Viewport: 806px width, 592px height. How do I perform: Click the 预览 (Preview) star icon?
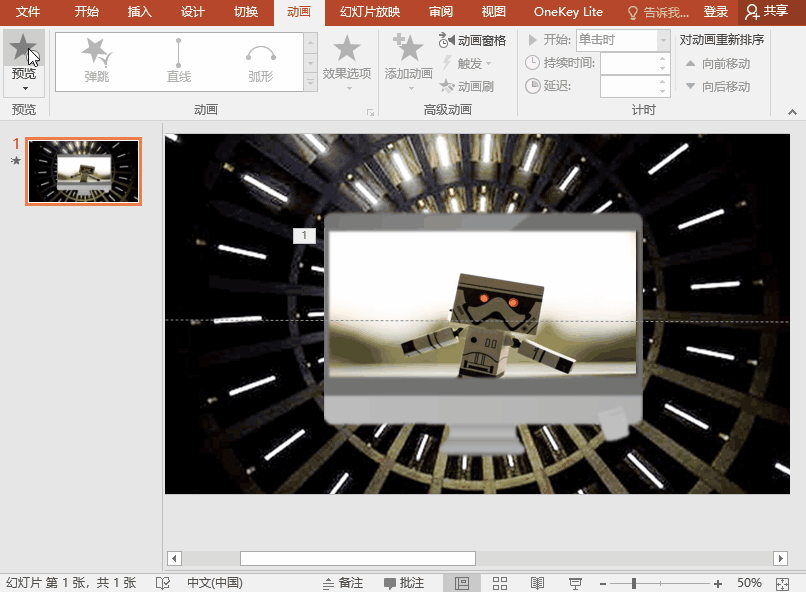pyautogui.click(x=23, y=47)
